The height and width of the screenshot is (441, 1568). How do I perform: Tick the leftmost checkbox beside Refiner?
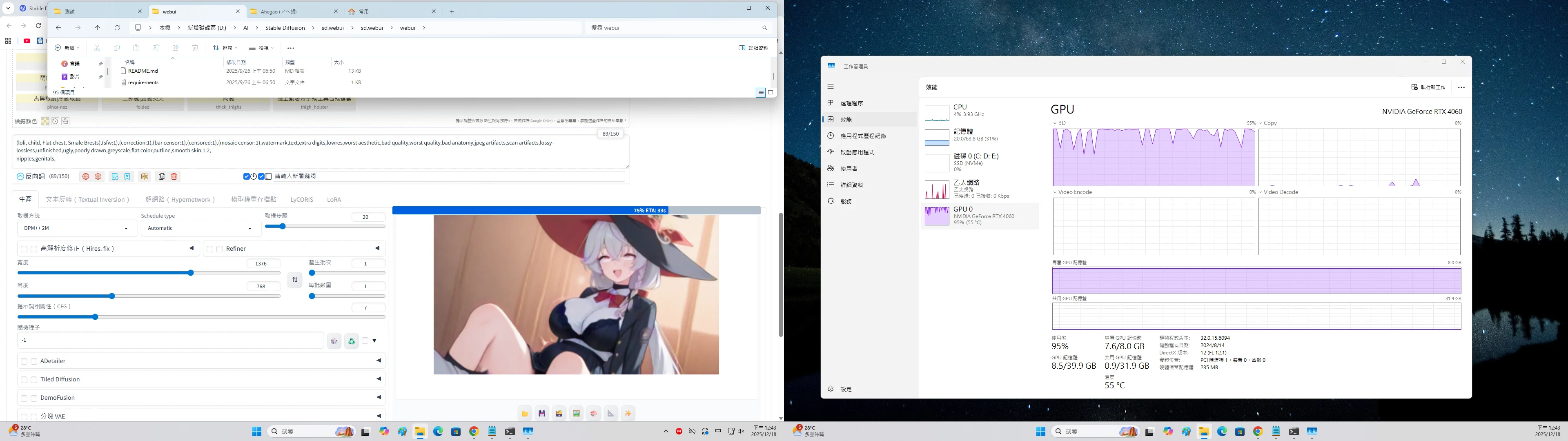click(210, 249)
